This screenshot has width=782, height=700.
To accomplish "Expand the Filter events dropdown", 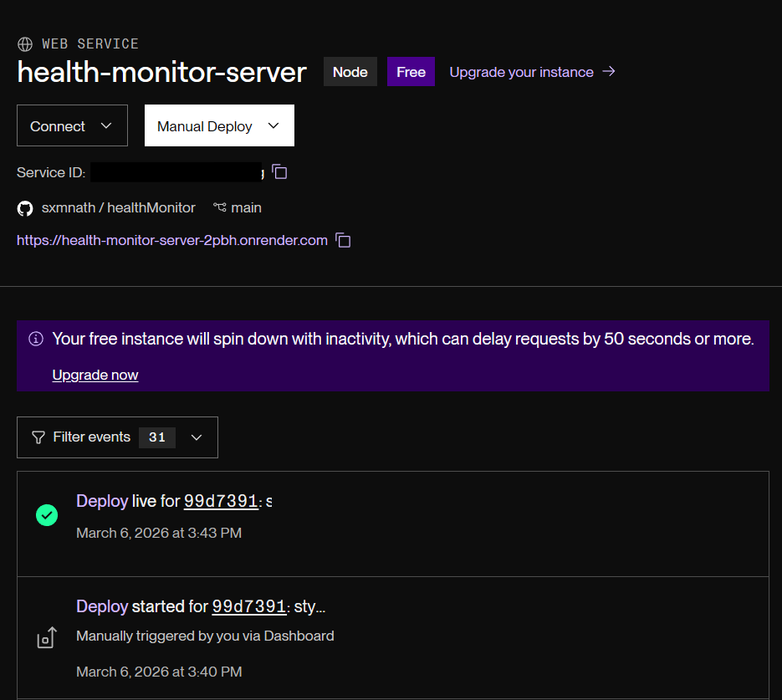I will 117,437.
